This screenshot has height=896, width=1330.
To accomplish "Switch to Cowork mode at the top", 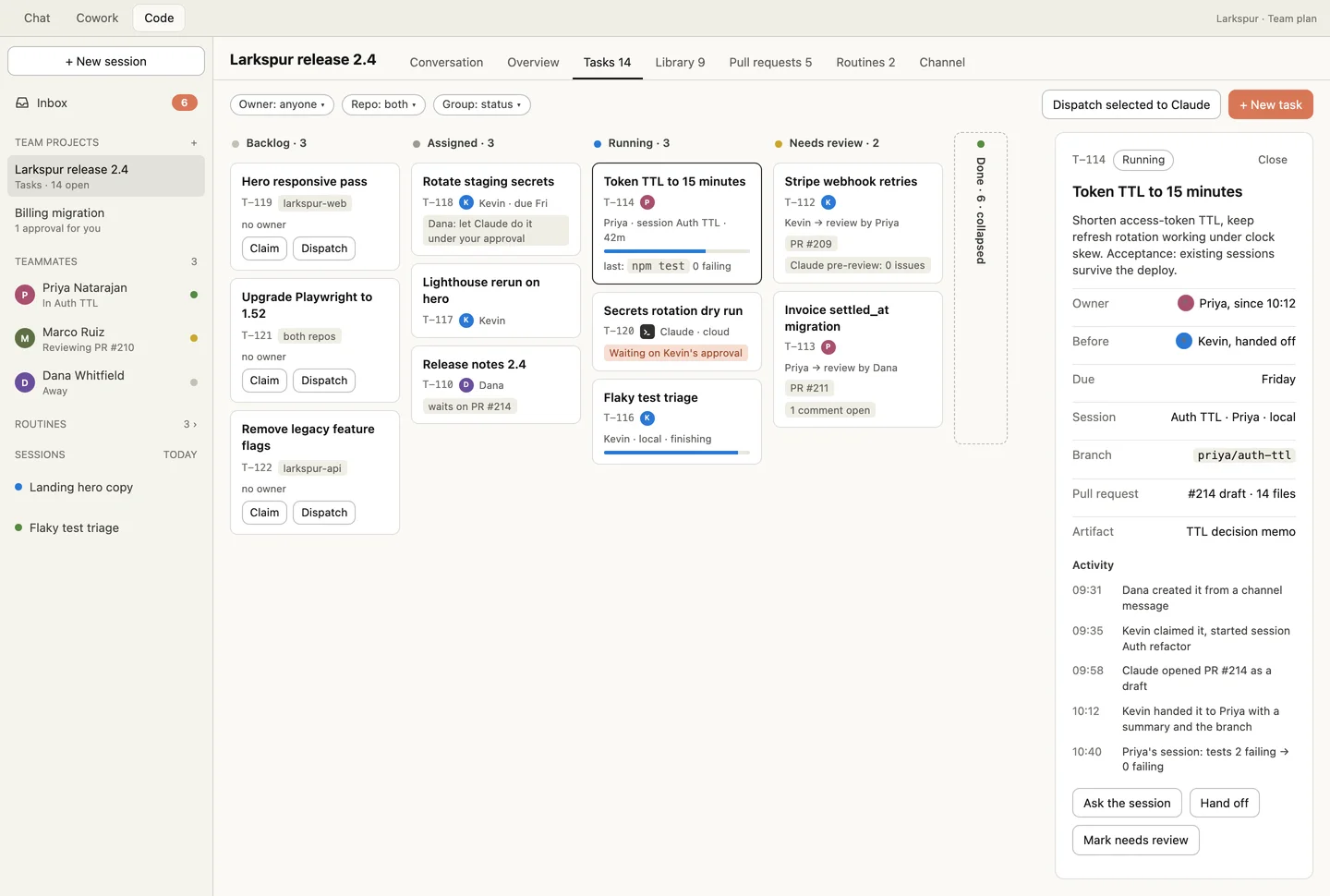I will 97,18.
